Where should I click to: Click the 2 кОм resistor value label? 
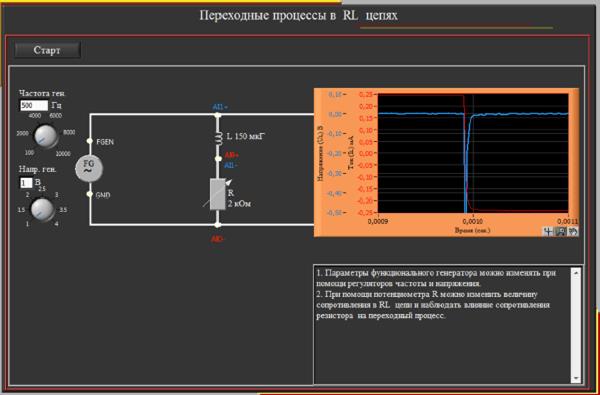(x=239, y=204)
